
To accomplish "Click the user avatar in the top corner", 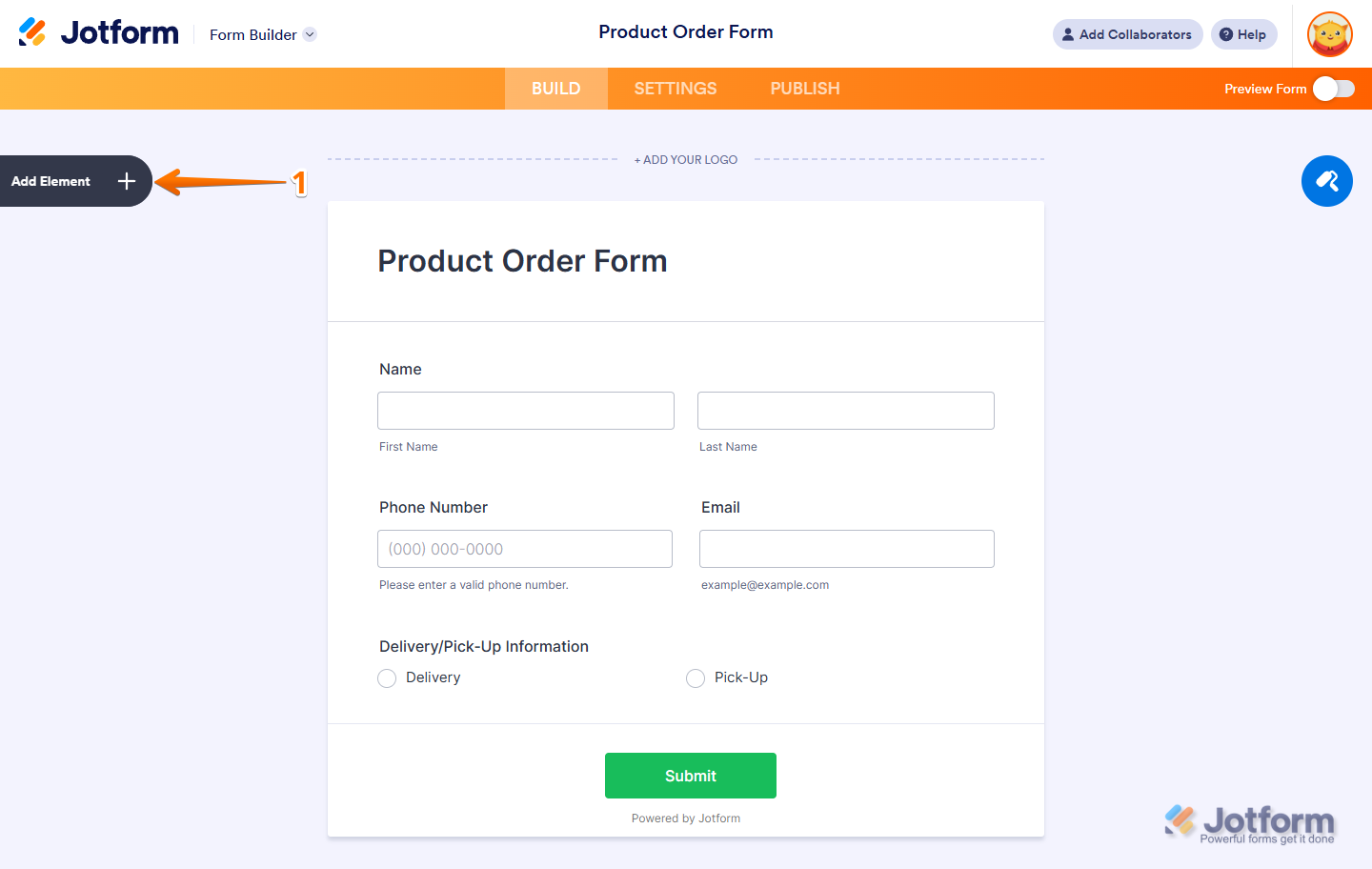I will 1328,33.
